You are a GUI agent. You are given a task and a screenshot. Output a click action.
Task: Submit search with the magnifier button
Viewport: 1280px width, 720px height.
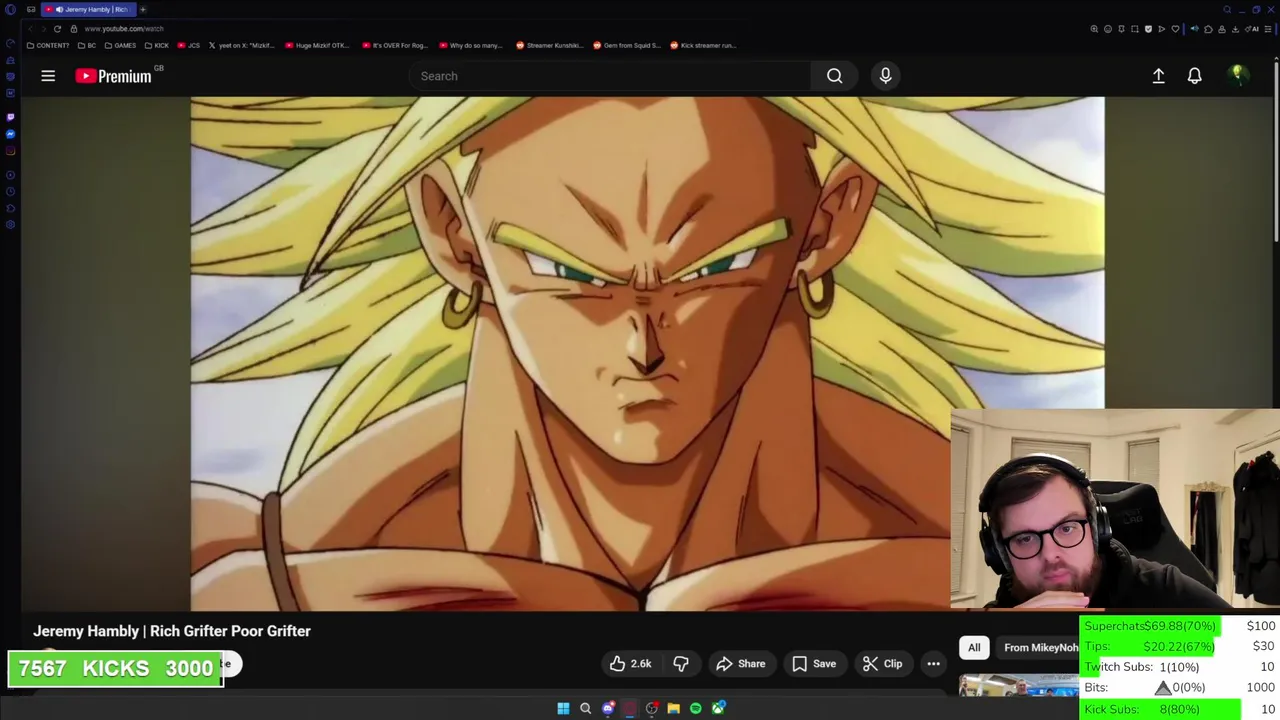(835, 76)
